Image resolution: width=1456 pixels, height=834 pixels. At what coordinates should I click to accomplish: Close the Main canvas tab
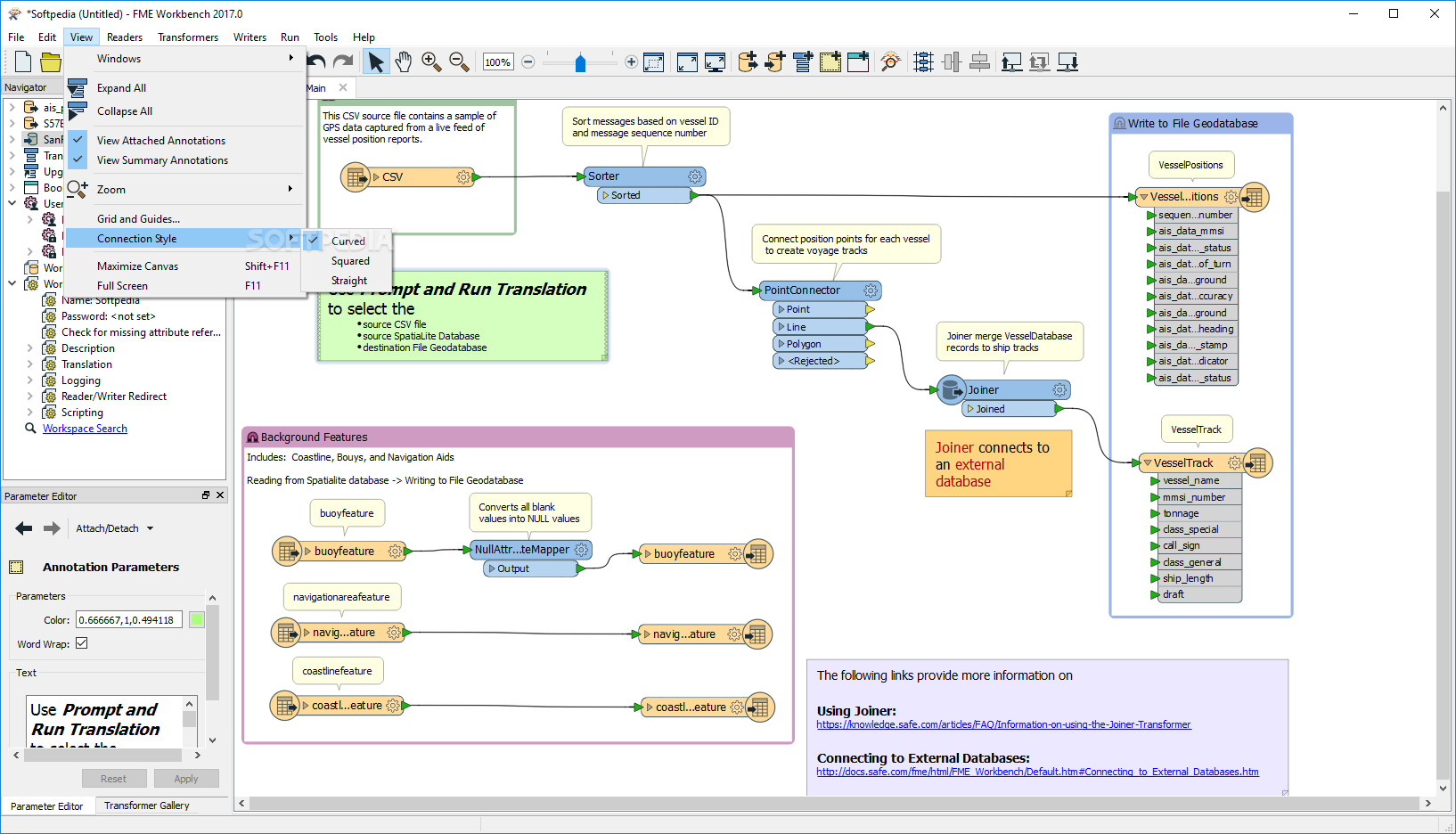coord(343,87)
